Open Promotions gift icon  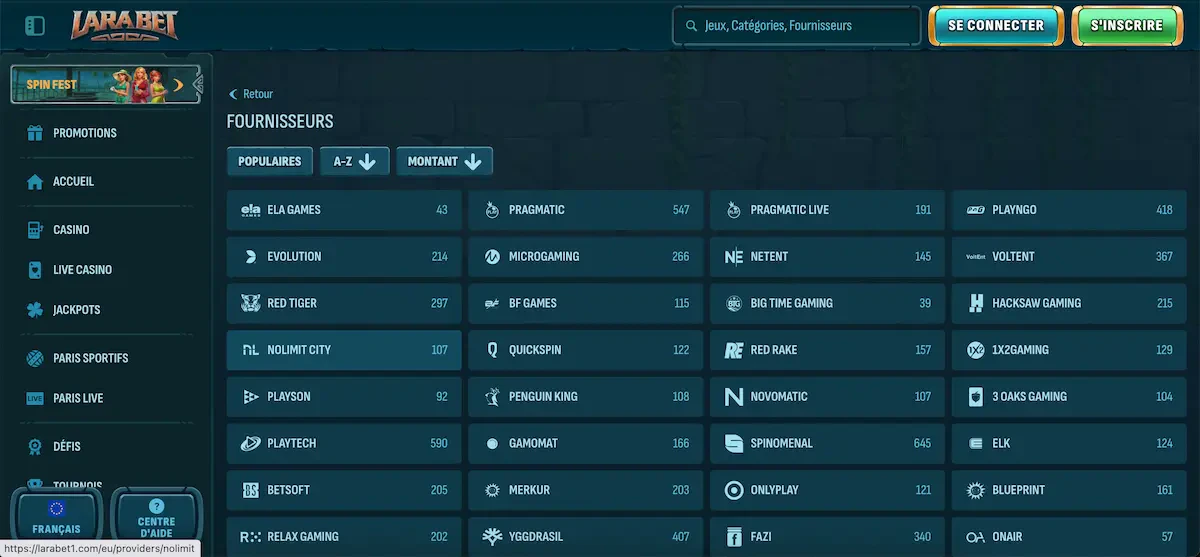pyautogui.click(x=35, y=133)
